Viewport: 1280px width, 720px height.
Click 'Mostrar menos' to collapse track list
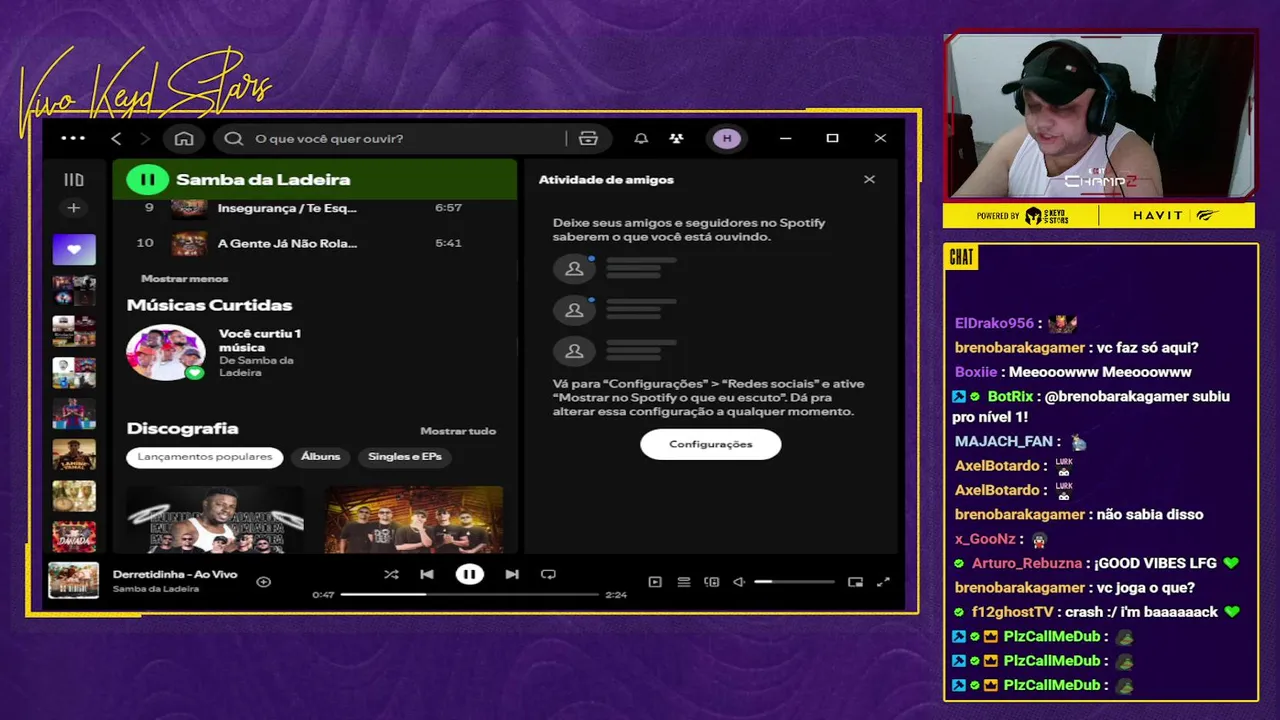tap(185, 279)
